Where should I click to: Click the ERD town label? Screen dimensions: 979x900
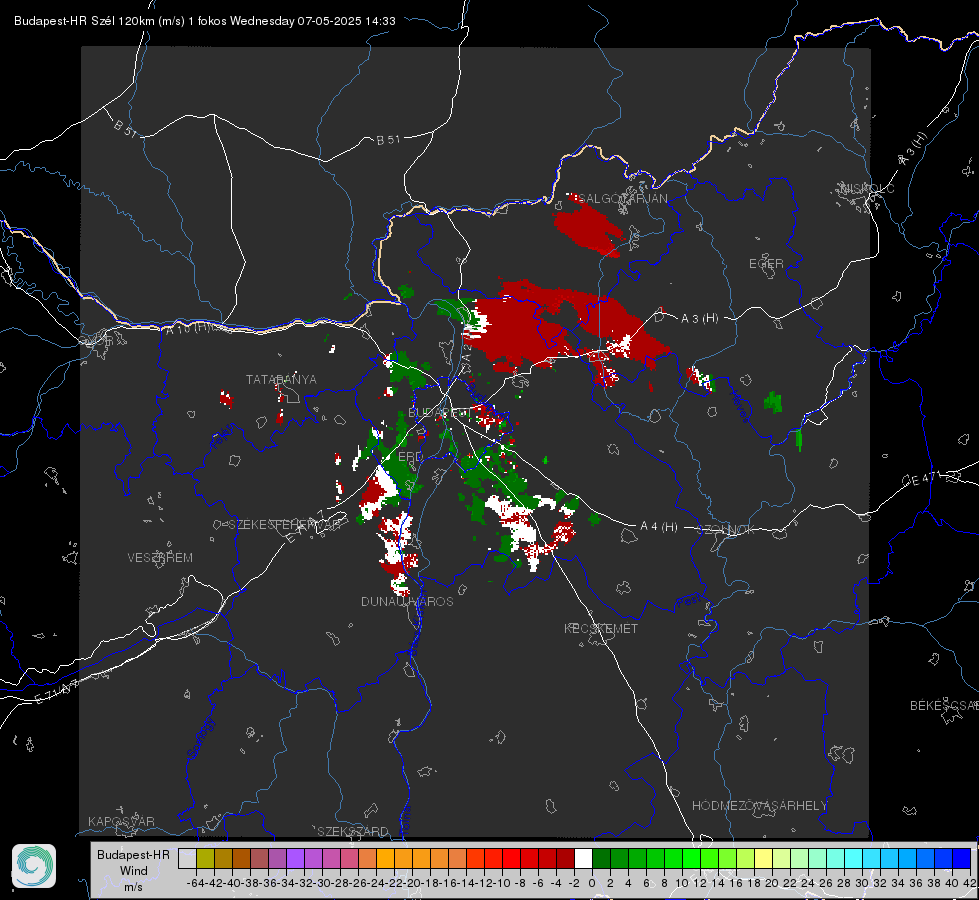[x=410, y=457]
